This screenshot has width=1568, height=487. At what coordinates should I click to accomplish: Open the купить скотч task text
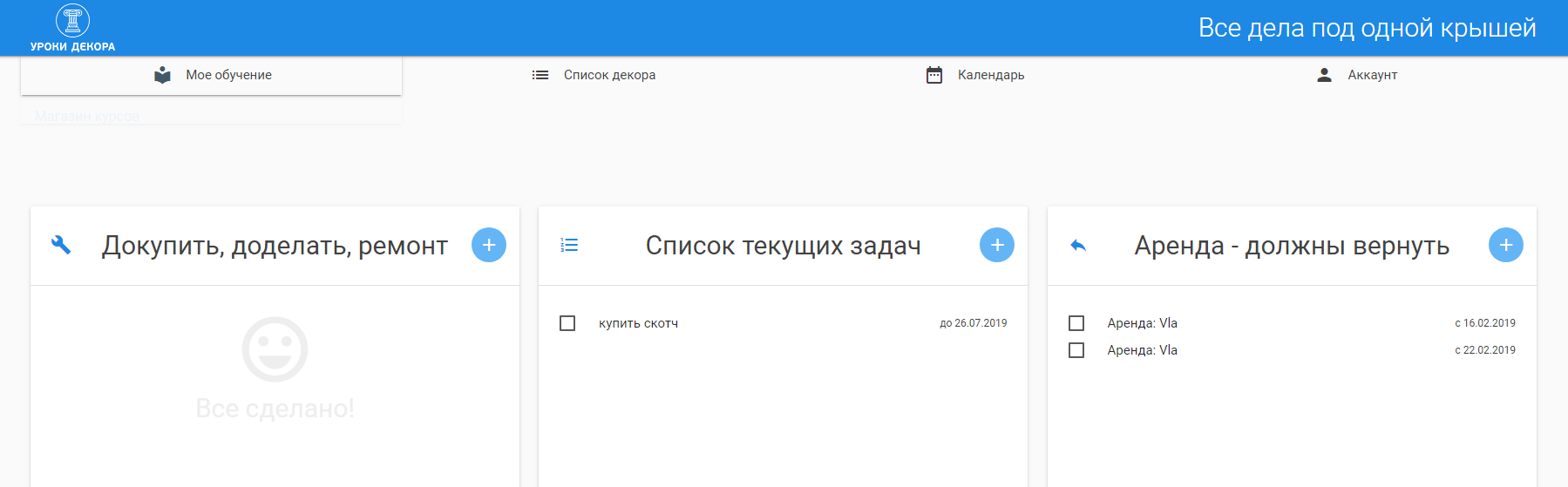638,323
